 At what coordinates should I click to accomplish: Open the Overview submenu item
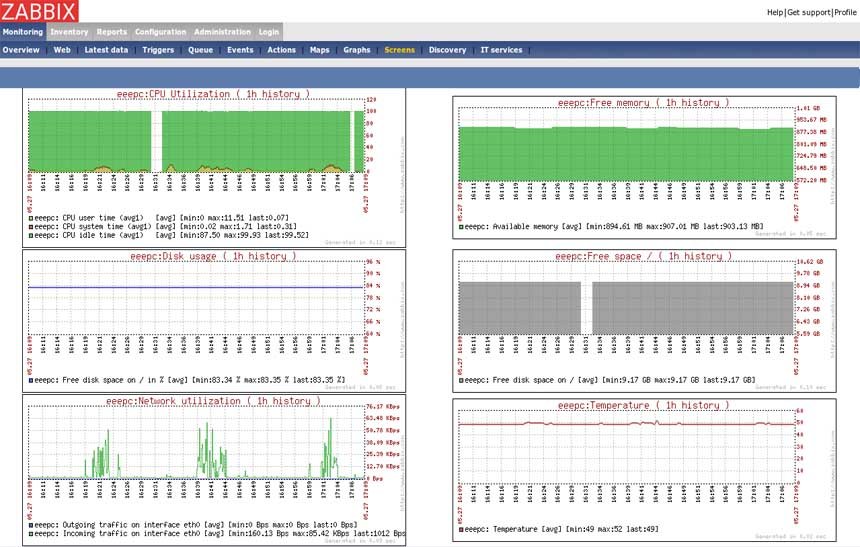21,50
